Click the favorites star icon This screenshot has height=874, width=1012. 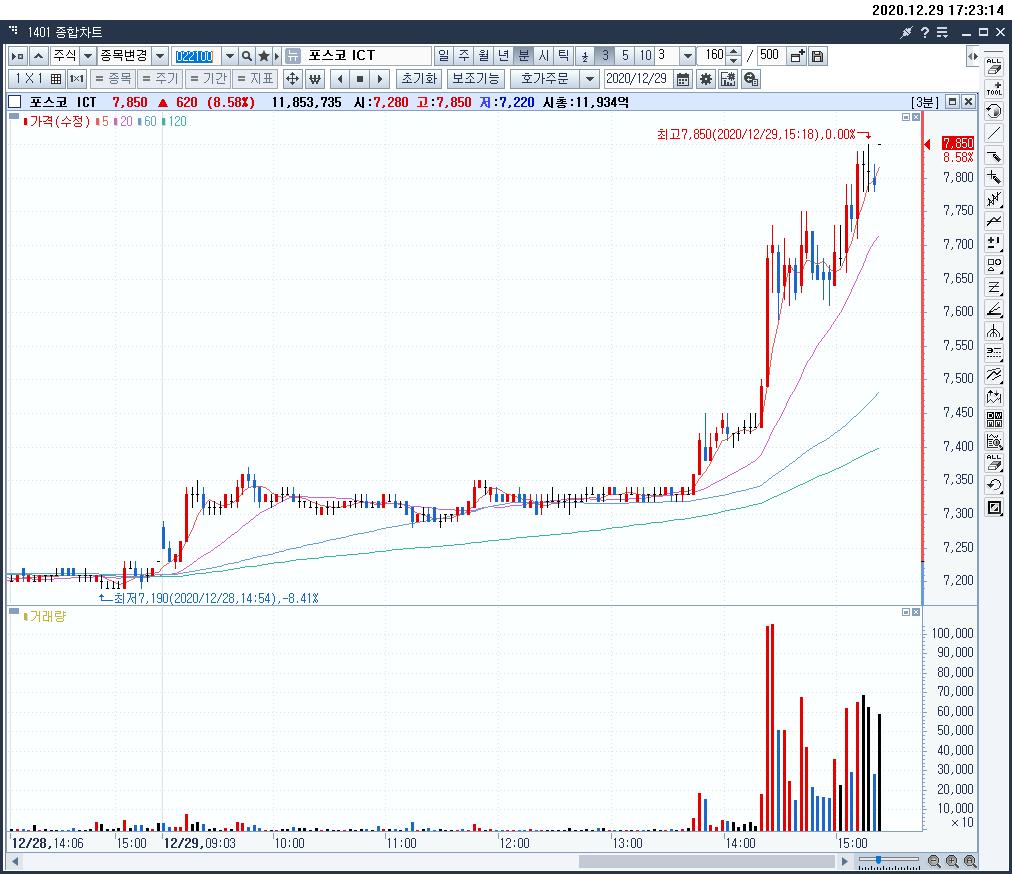[x=265, y=56]
